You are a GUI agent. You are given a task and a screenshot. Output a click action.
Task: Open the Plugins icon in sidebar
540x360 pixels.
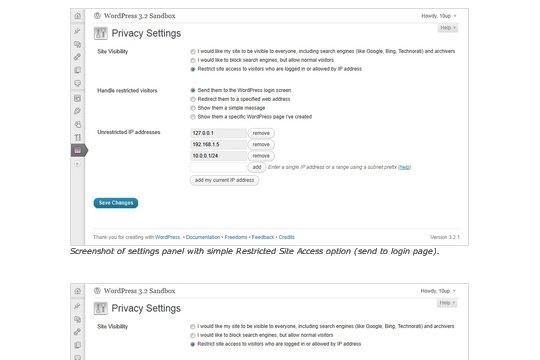(x=77, y=111)
